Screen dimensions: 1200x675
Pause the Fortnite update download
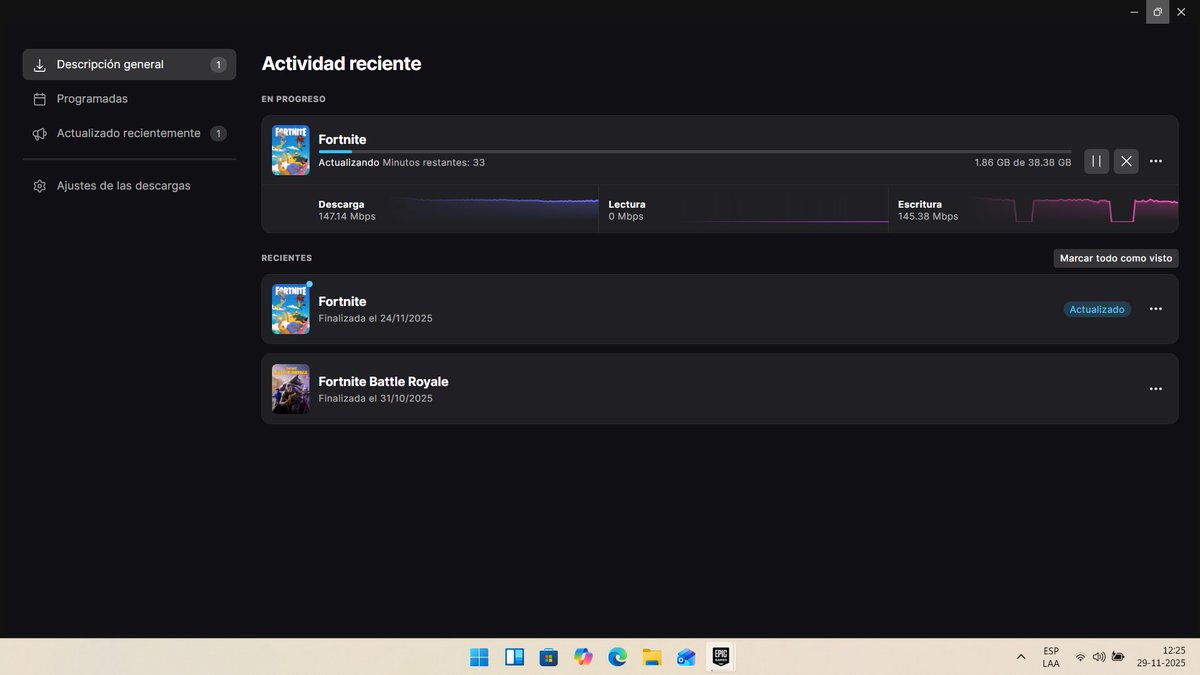pyautogui.click(x=1095, y=160)
